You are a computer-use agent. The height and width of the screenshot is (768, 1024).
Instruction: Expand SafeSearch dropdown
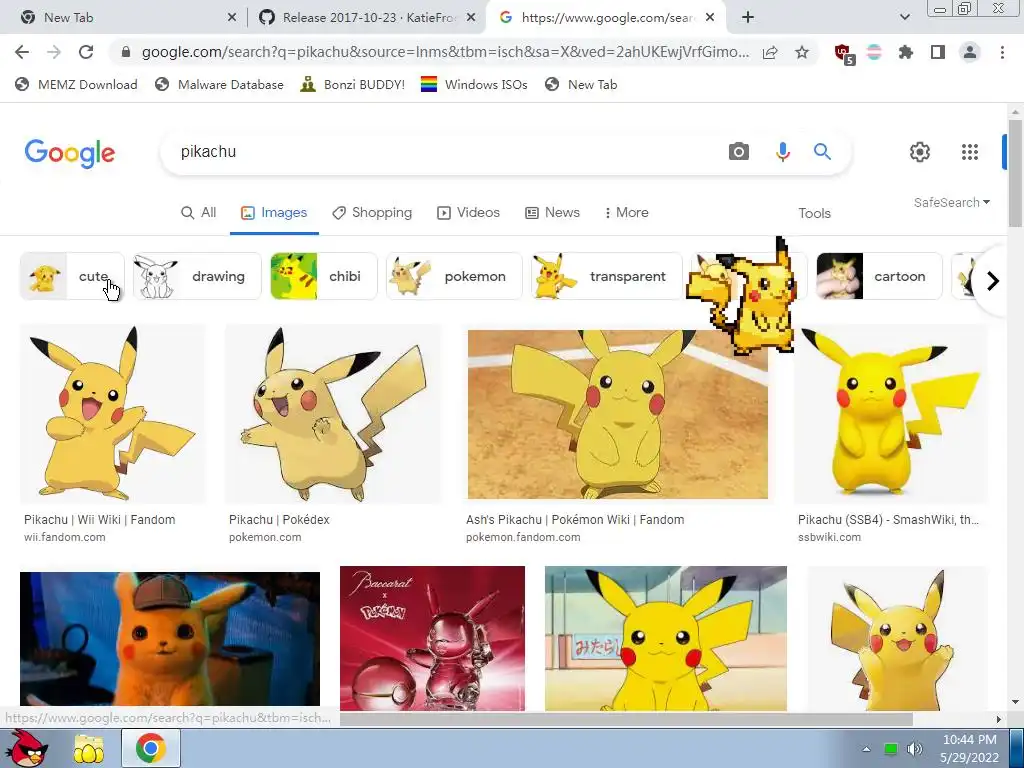pyautogui.click(x=952, y=202)
